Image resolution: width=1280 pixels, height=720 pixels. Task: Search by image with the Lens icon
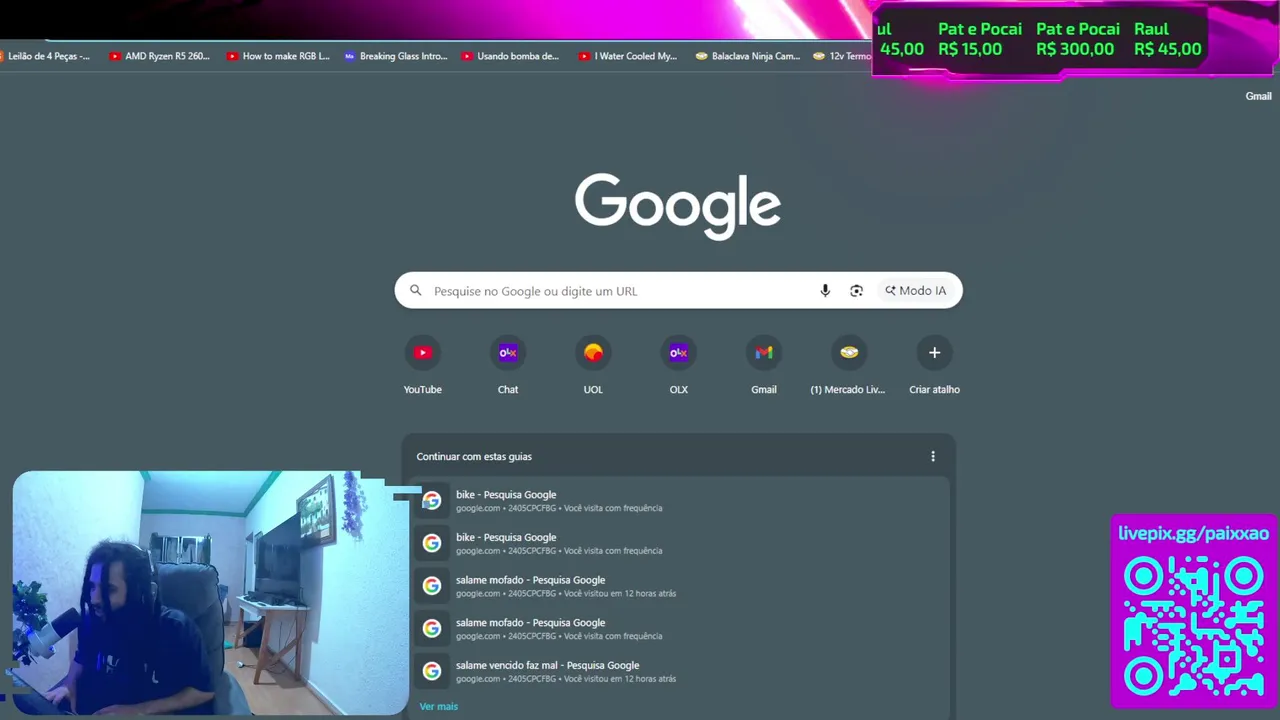click(856, 291)
